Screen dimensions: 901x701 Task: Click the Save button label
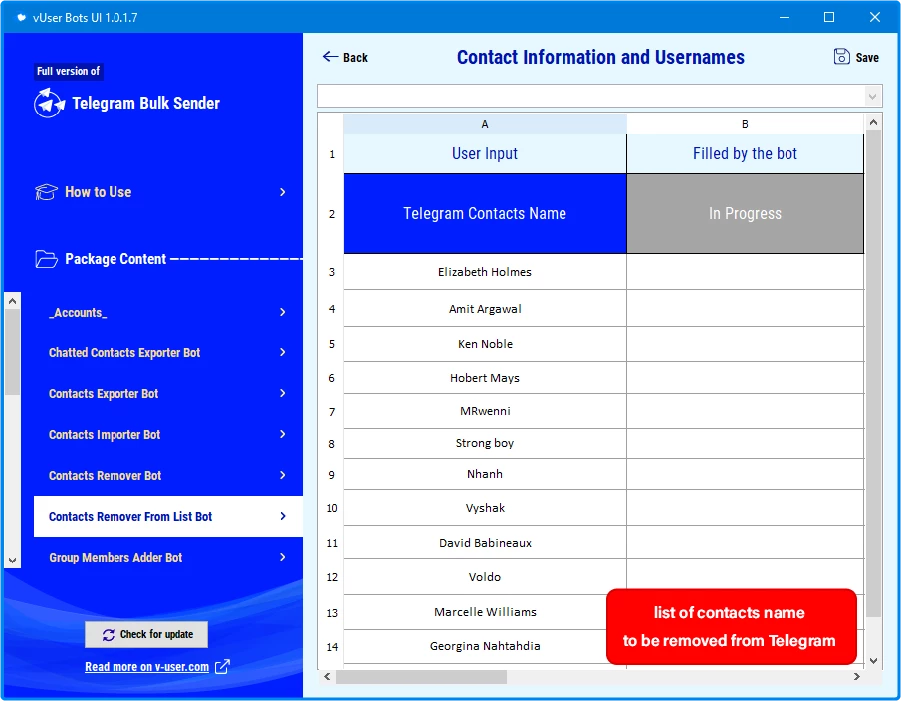pos(867,57)
